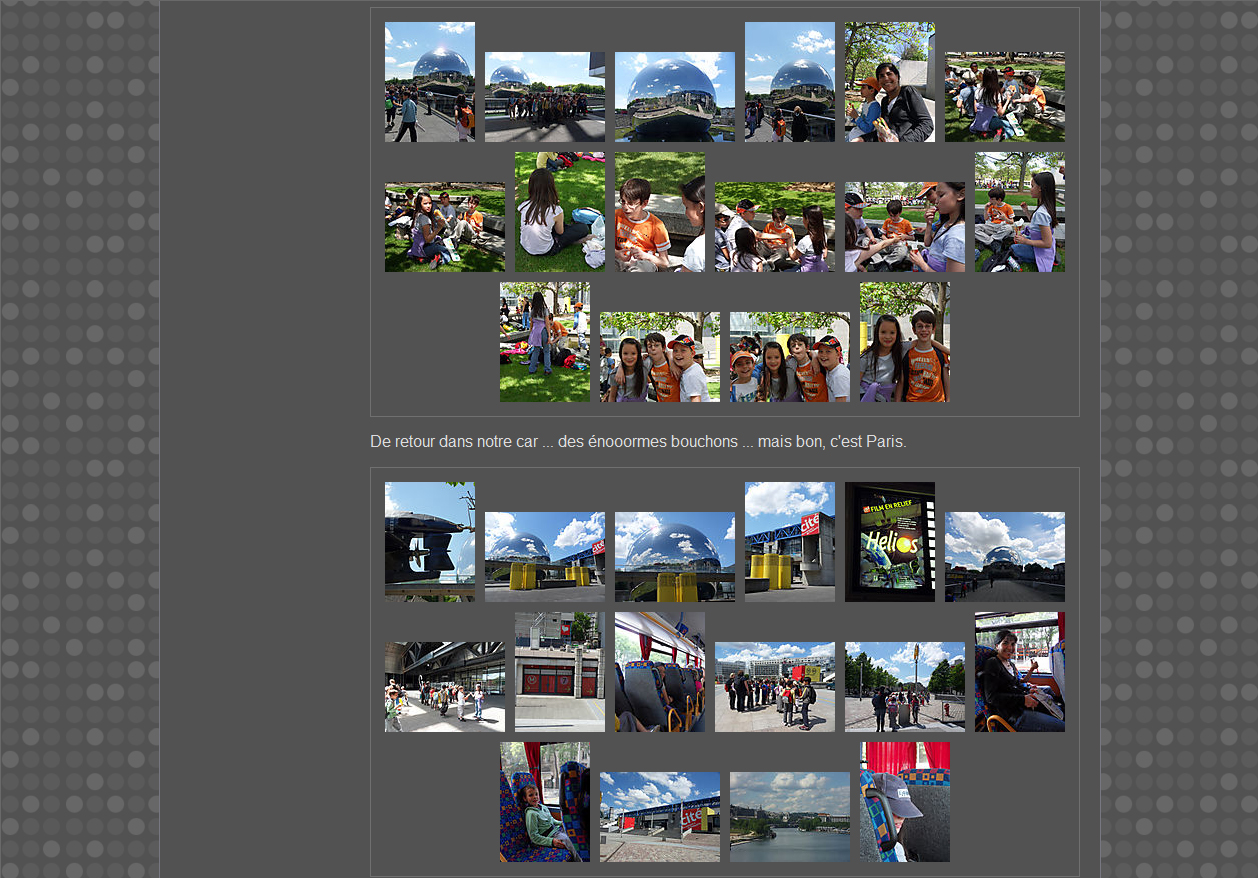Open photo of people walking under building canopy
Screen dimensions: 1258x878
[444, 687]
